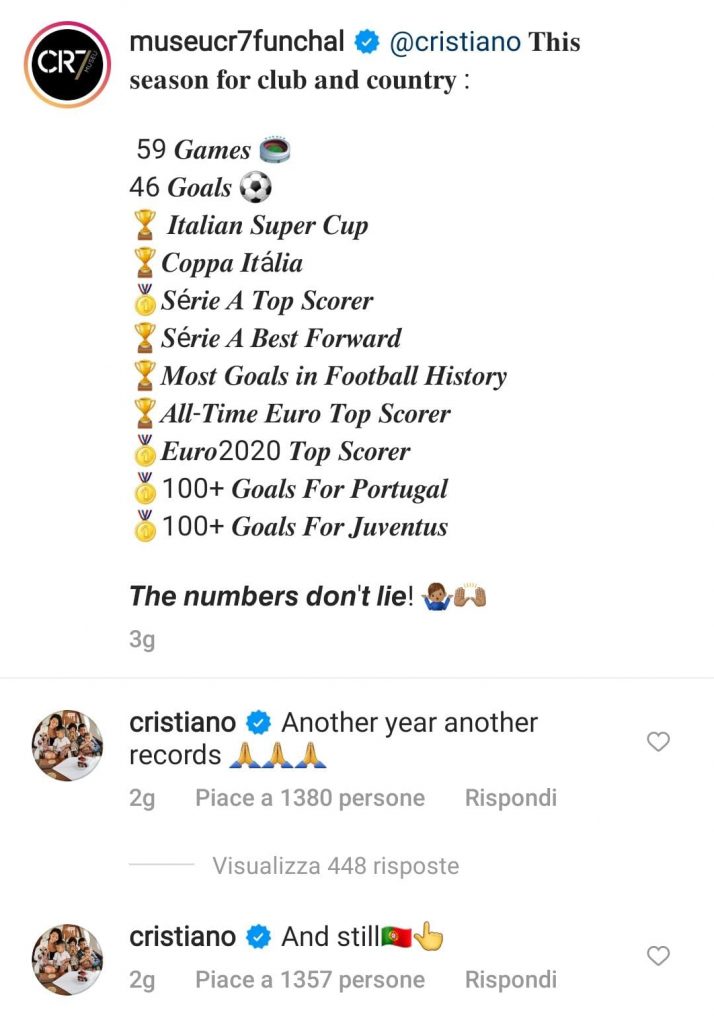Click cristiano's verified badge on first comment

click(x=259, y=722)
